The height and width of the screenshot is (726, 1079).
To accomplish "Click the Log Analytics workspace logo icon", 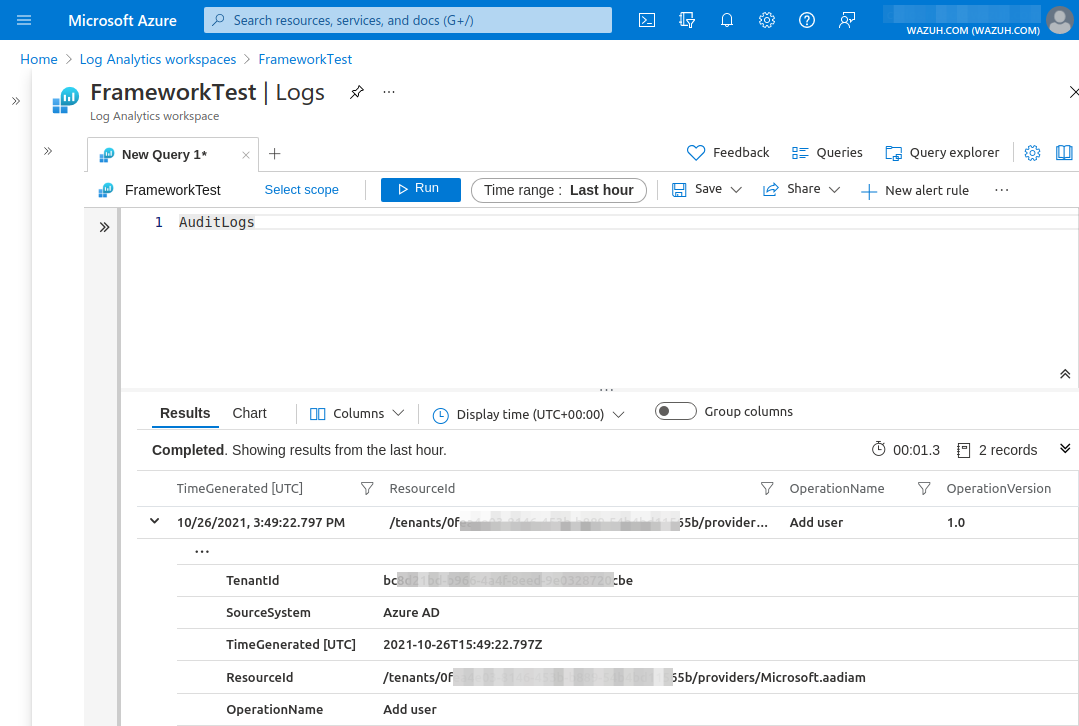I will pyautogui.click(x=66, y=100).
